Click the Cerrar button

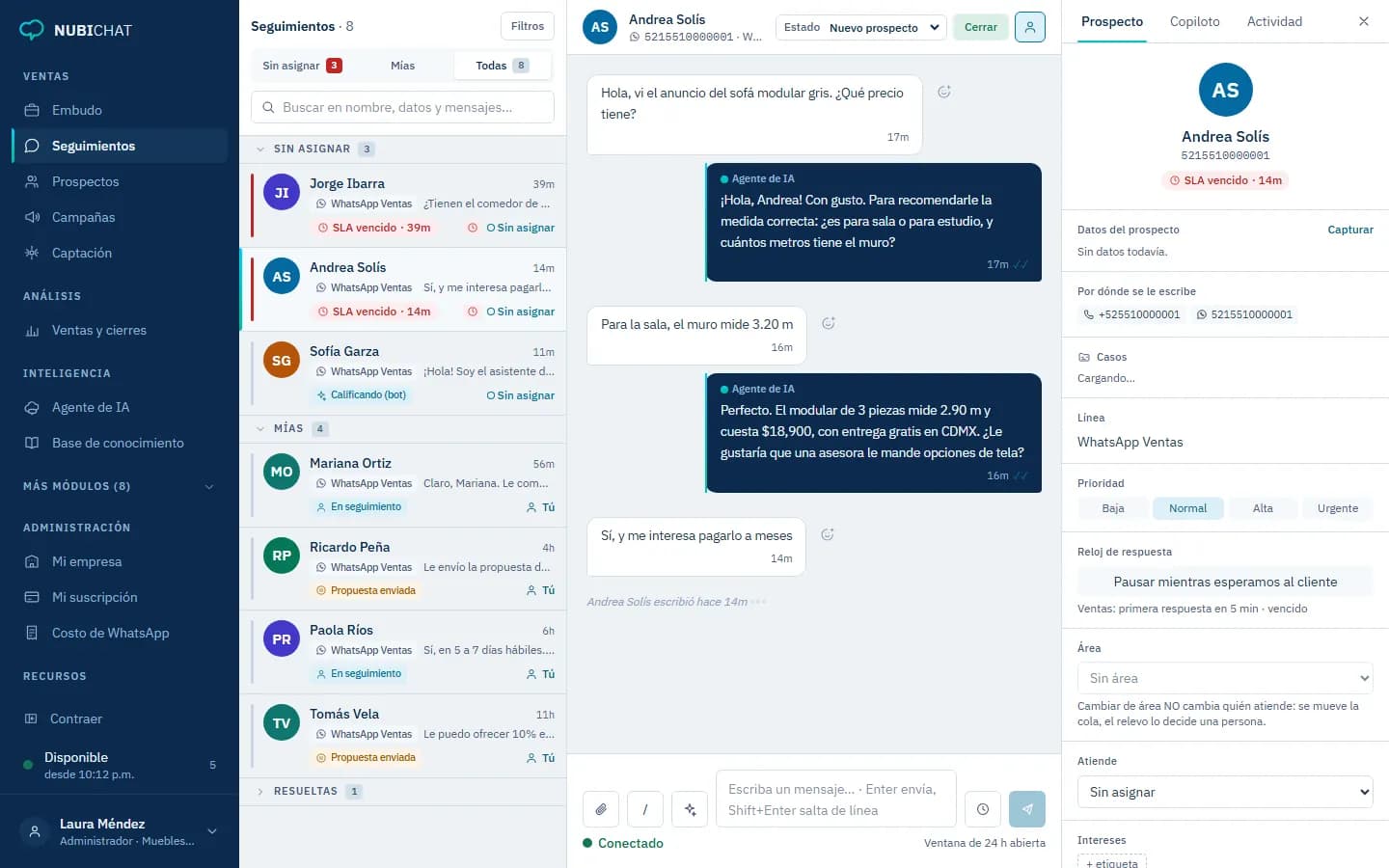(x=981, y=27)
